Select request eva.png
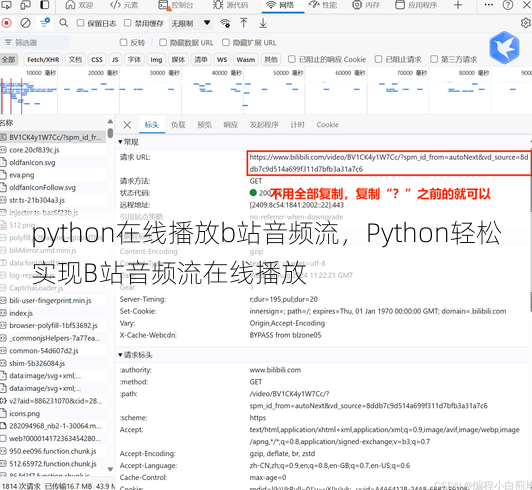The width and height of the screenshot is (532, 490). pyautogui.click(x=53, y=175)
